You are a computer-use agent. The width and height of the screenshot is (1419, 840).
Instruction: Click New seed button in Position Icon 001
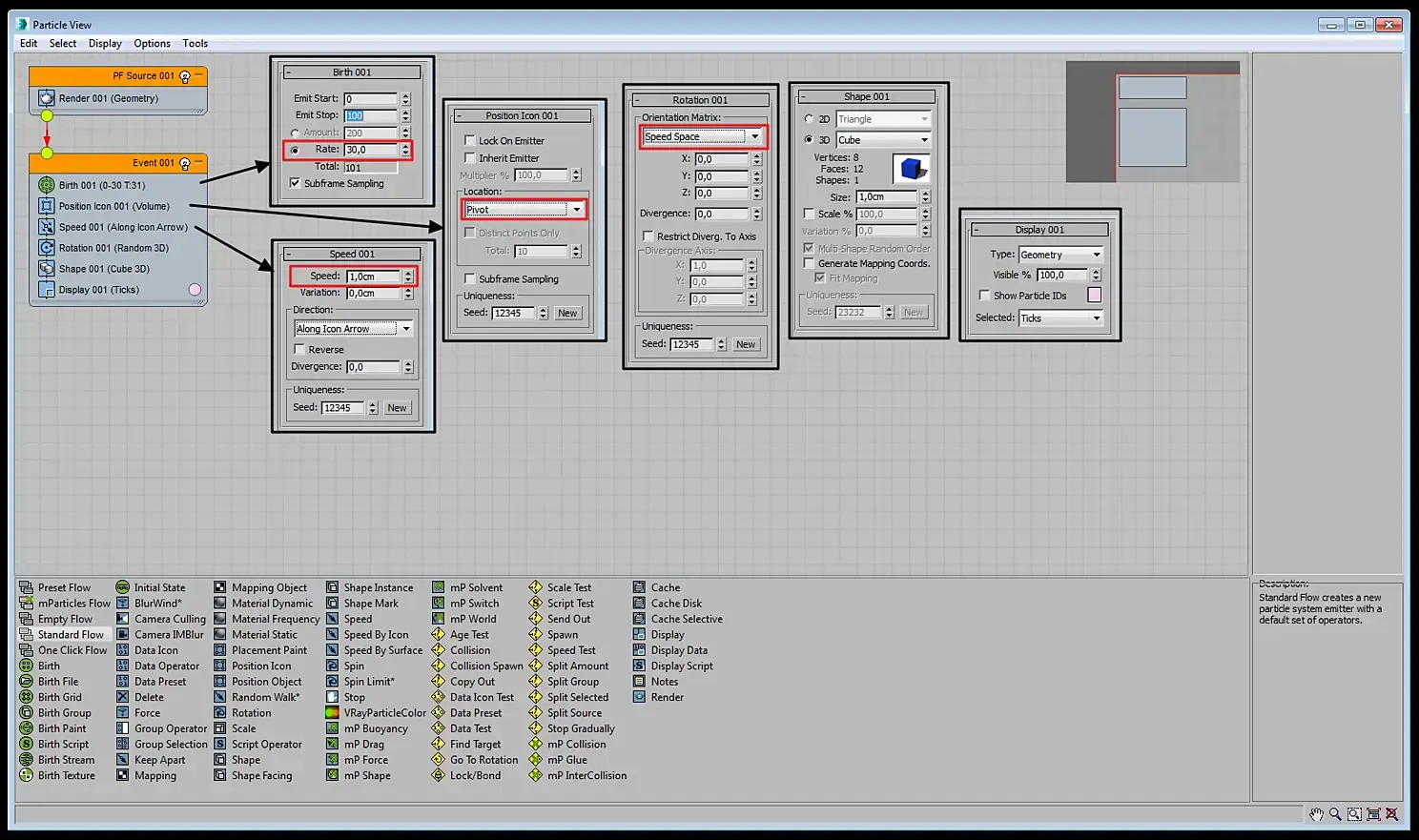point(567,313)
